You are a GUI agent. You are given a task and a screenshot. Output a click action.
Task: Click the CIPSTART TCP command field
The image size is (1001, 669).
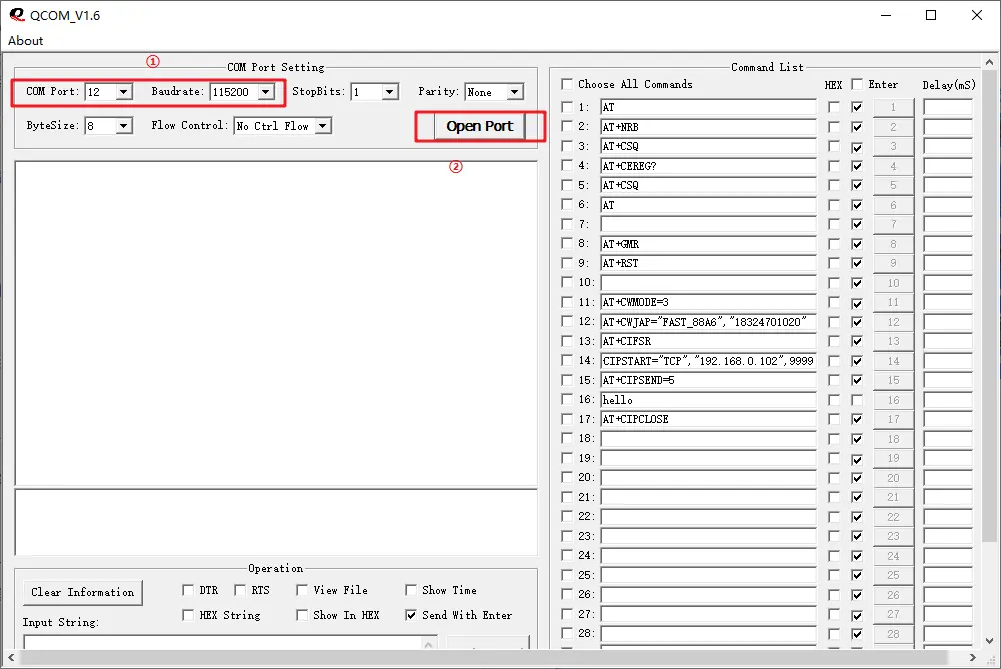[x=709, y=361]
